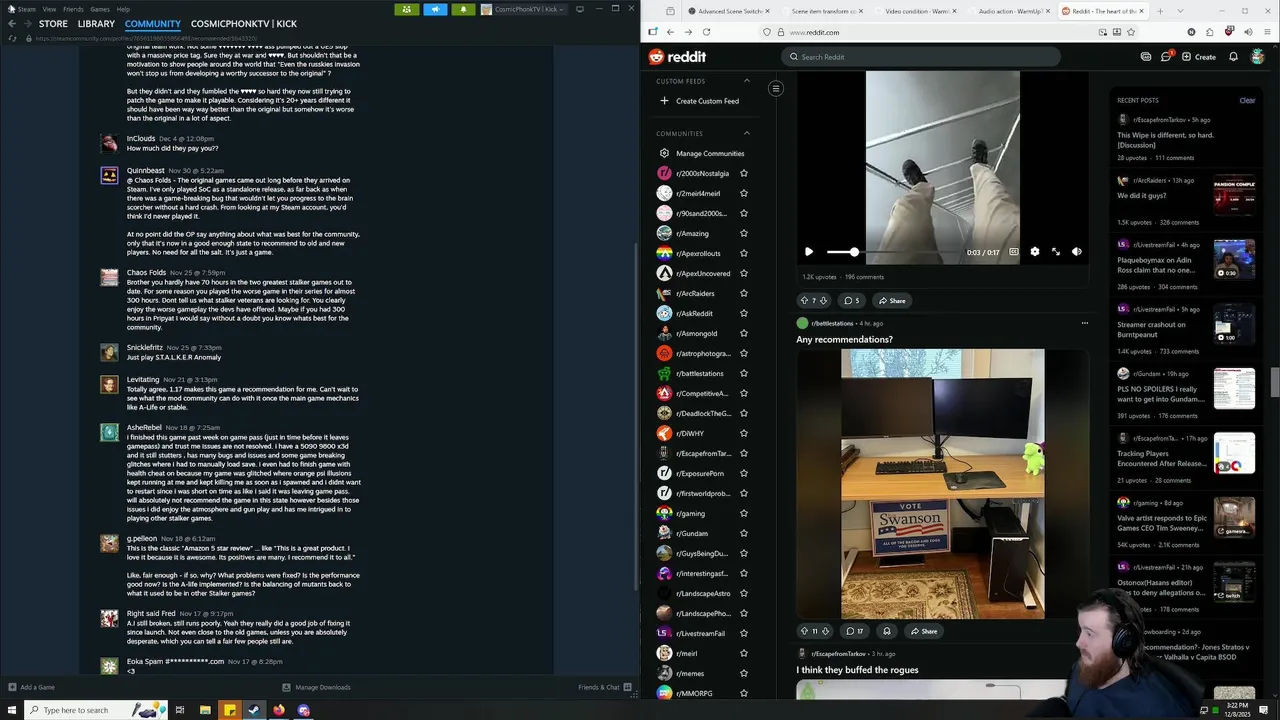Favorite r/Amazing with star
Image resolution: width=1280 pixels, height=720 pixels.
coord(743,233)
